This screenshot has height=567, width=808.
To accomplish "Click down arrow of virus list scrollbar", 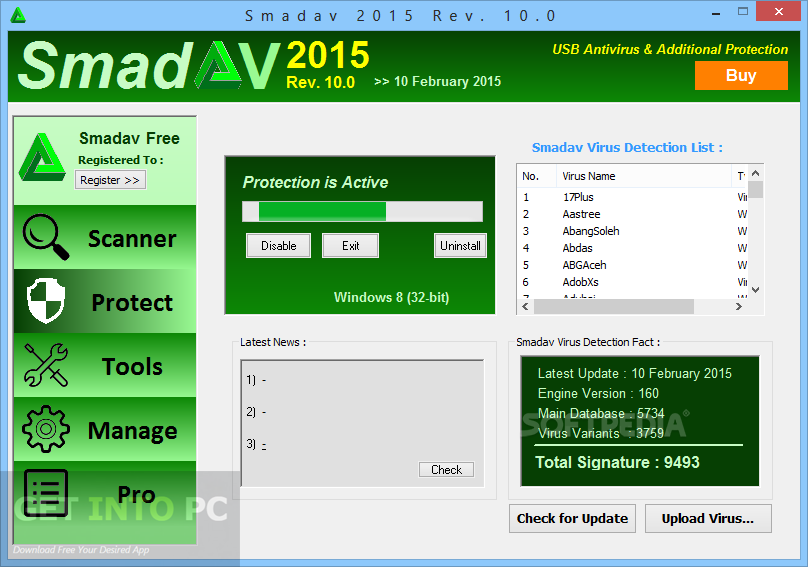I will [x=755, y=290].
